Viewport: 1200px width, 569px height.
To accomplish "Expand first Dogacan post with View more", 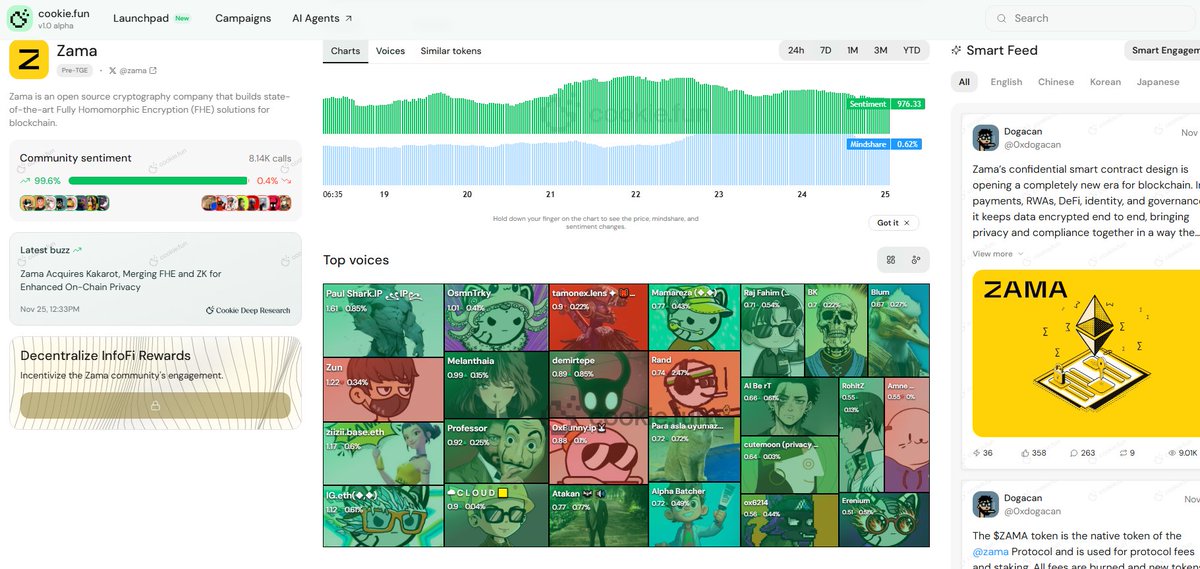I will pos(997,254).
